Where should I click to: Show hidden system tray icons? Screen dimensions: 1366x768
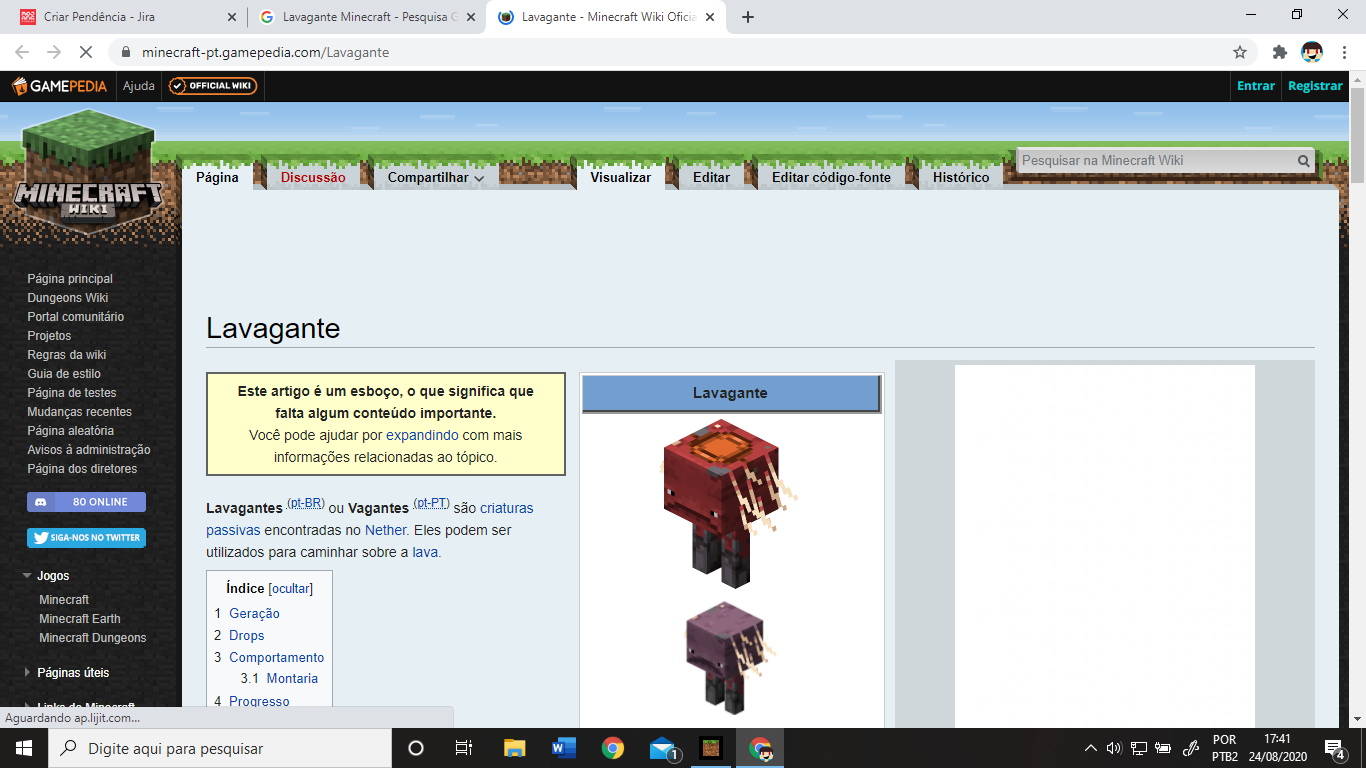[x=1090, y=748]
